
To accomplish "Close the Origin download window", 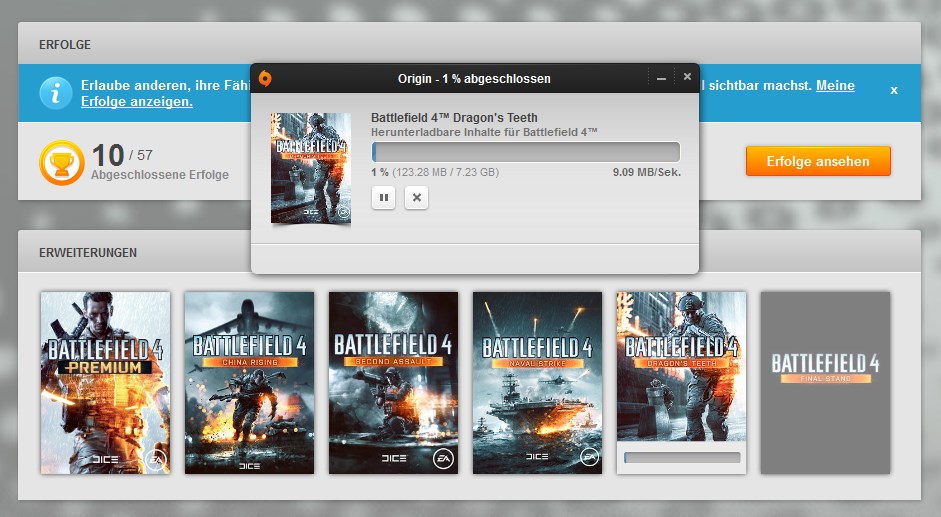I will click(x=687, y=77).
